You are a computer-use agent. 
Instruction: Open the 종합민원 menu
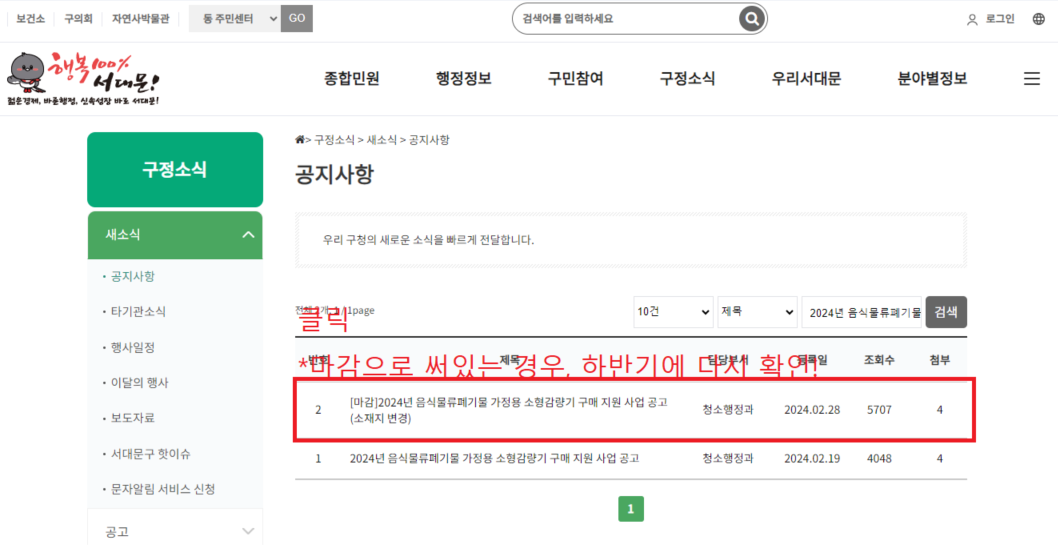(x=352, y=79)
